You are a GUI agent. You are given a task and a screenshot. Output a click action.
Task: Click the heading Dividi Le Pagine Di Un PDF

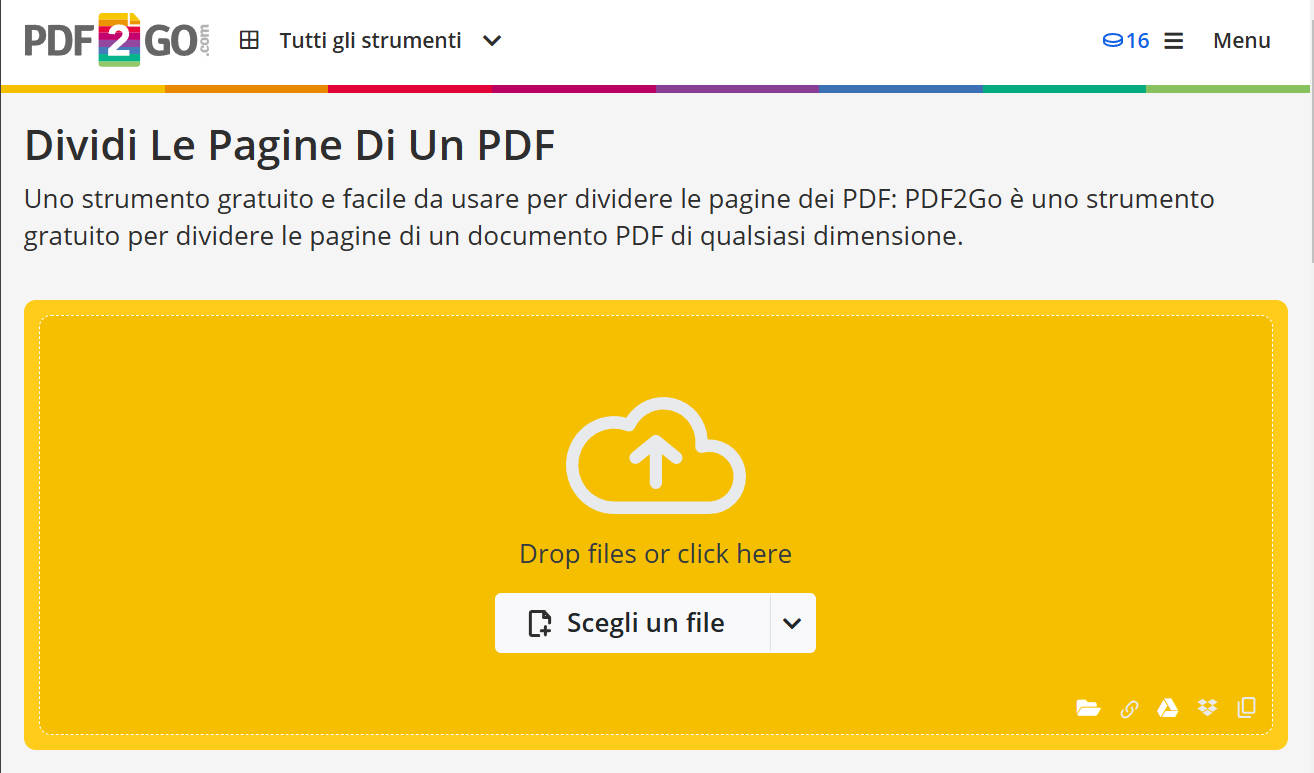point(289,145)
